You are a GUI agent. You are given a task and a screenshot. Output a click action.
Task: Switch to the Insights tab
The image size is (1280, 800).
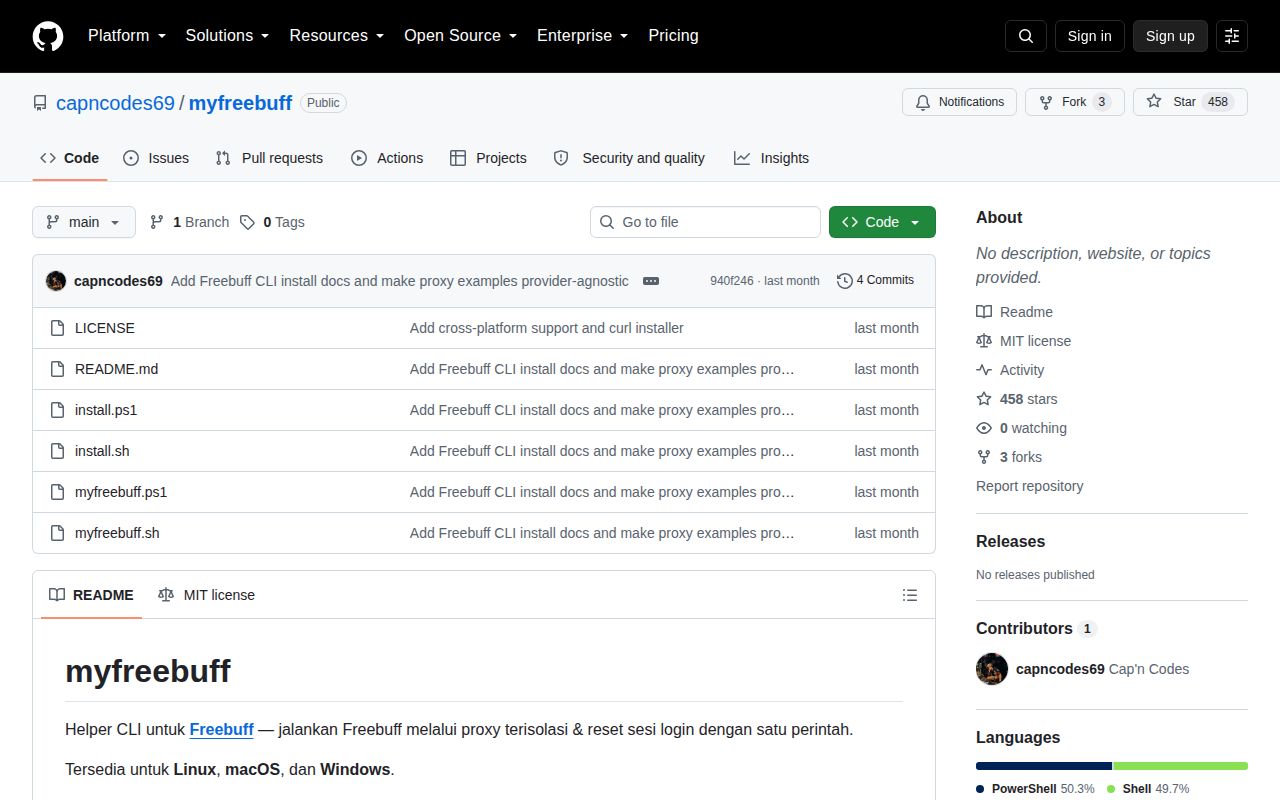(771, 158)
